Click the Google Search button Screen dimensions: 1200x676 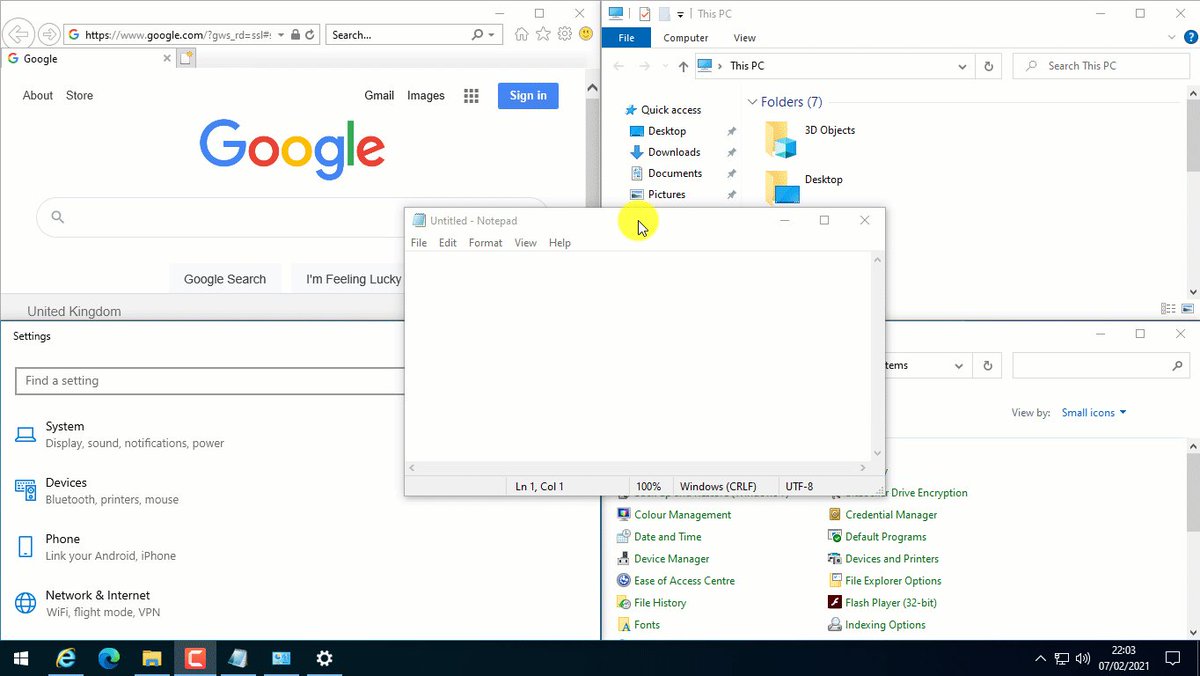(225, 279)
